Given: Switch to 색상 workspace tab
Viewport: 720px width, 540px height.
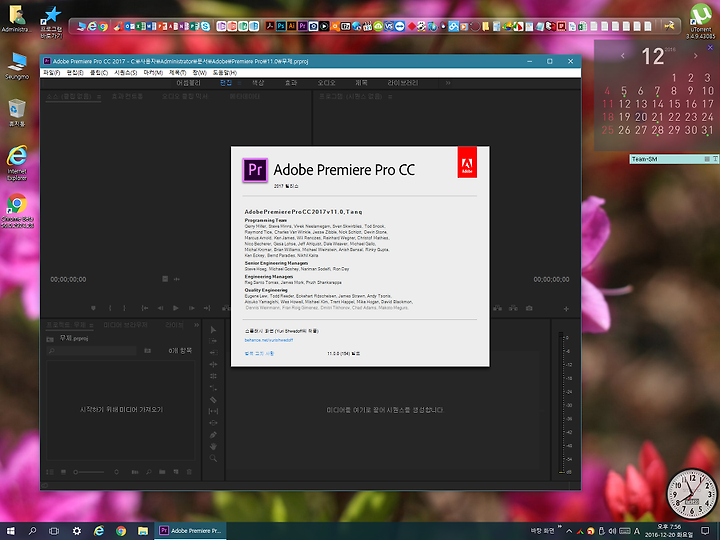Looking at the screenshot, I should pos(258,83).
